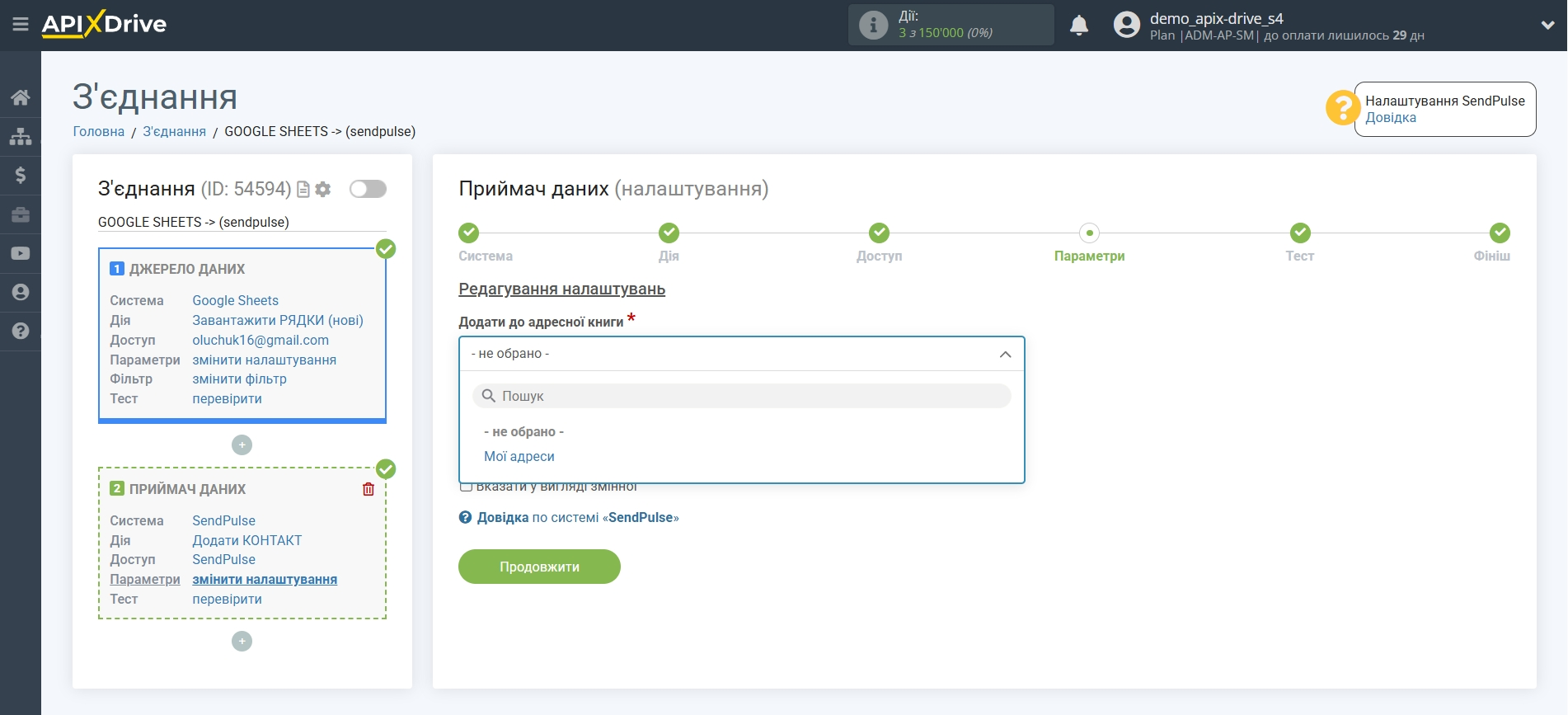Viewport: 1568px width, 715px height.
Task: Open SendPulse access link in receiver
Action: 224,560
